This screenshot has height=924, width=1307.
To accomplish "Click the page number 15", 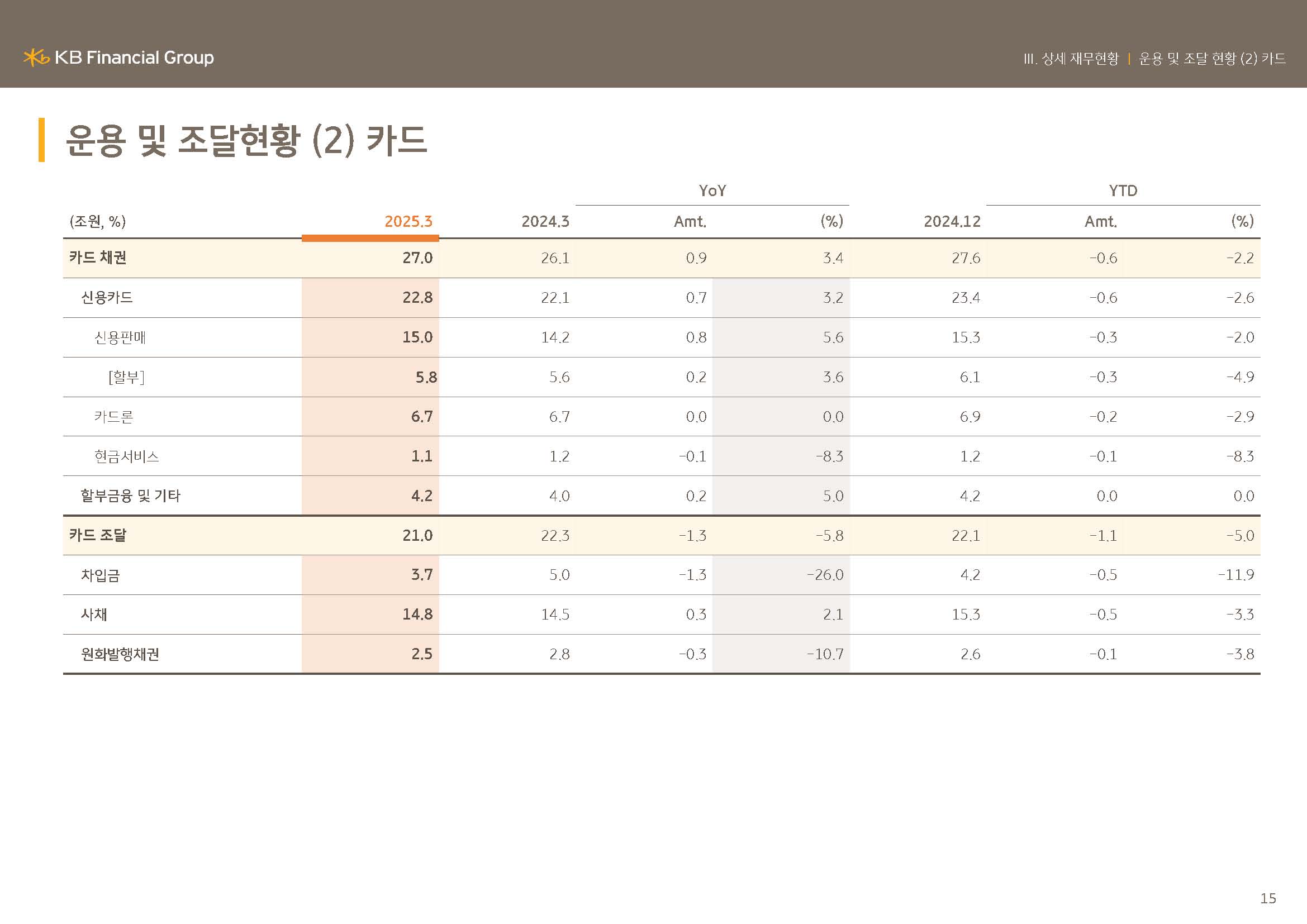I will pyautogui.click(x=1268, y=898).
